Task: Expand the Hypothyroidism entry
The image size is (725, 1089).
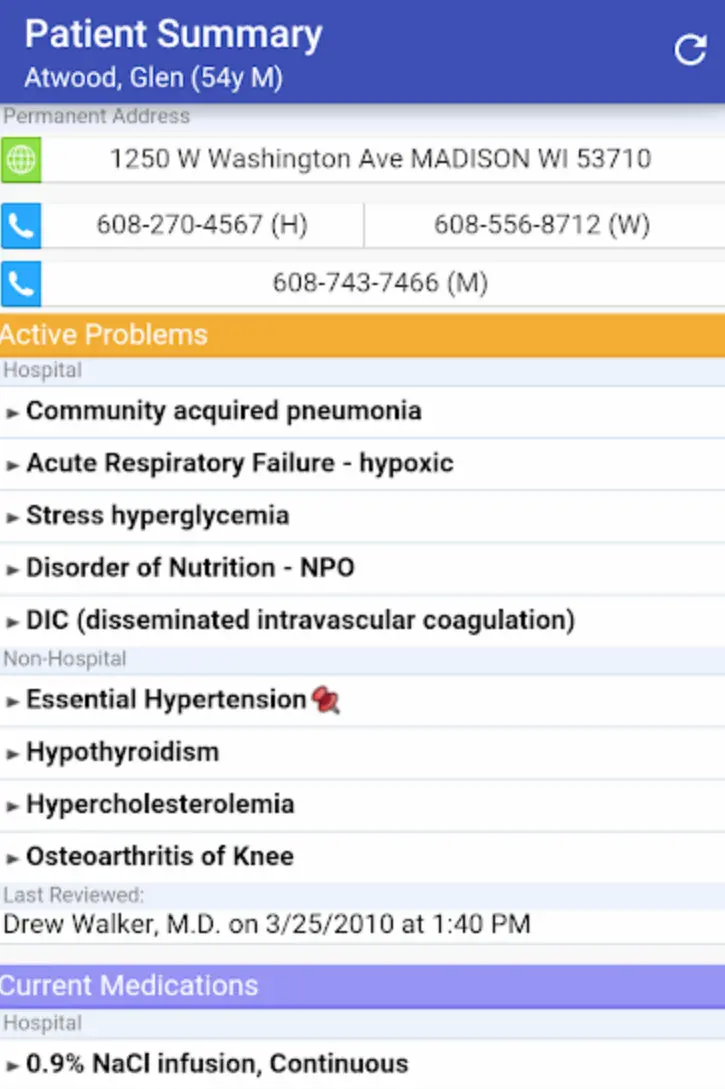Action: pyautogui.click(x=124, y=751)
